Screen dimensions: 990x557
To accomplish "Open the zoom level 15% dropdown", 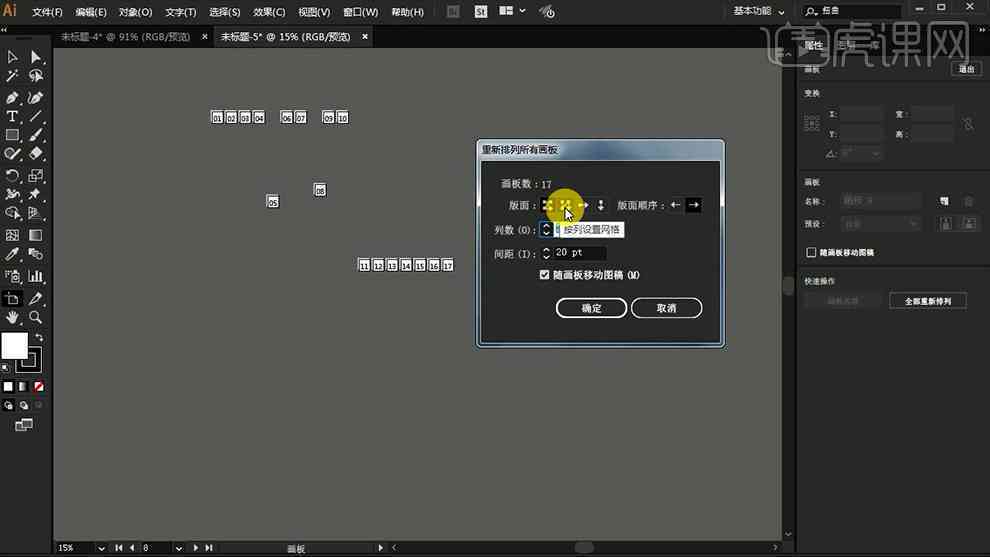I will (x=101, y=548).
